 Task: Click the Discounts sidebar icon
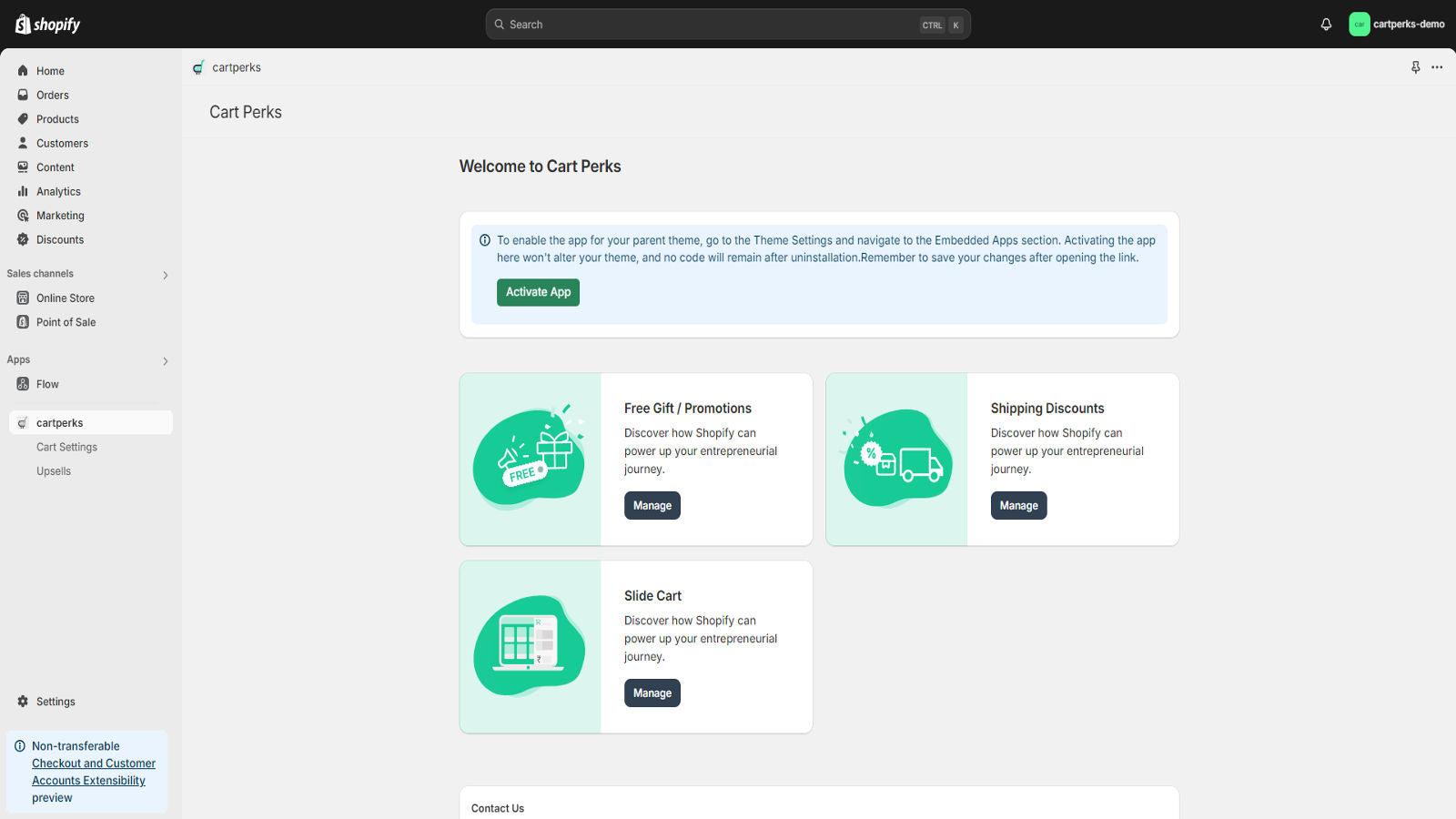(x=23, y=240)
